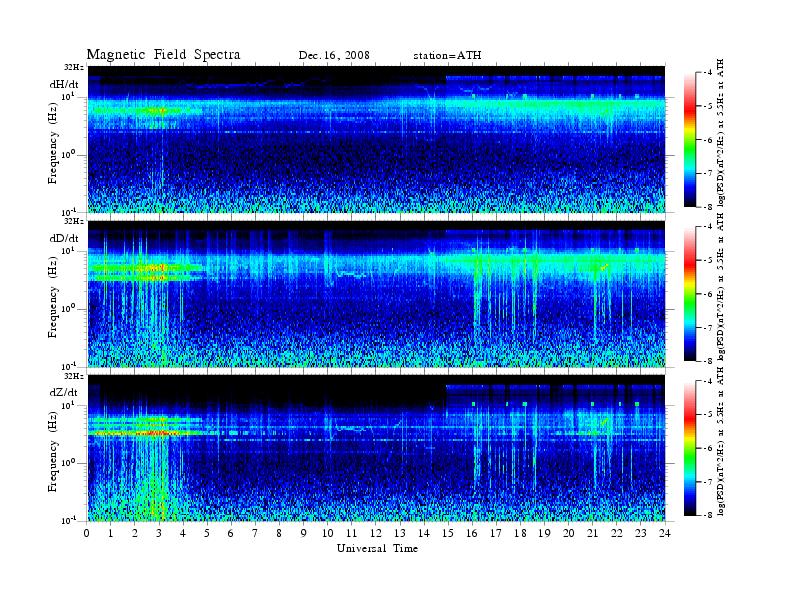Click hour "21" on the Universal Time axis
The height and width of the screenshot is (612, 792).
(592, 533)
